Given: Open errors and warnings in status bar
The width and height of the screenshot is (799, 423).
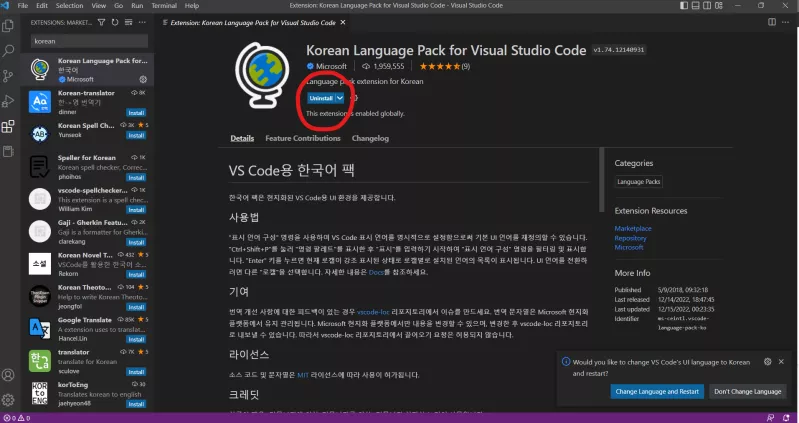Looking at the screenshot, I should click(16, 418).
